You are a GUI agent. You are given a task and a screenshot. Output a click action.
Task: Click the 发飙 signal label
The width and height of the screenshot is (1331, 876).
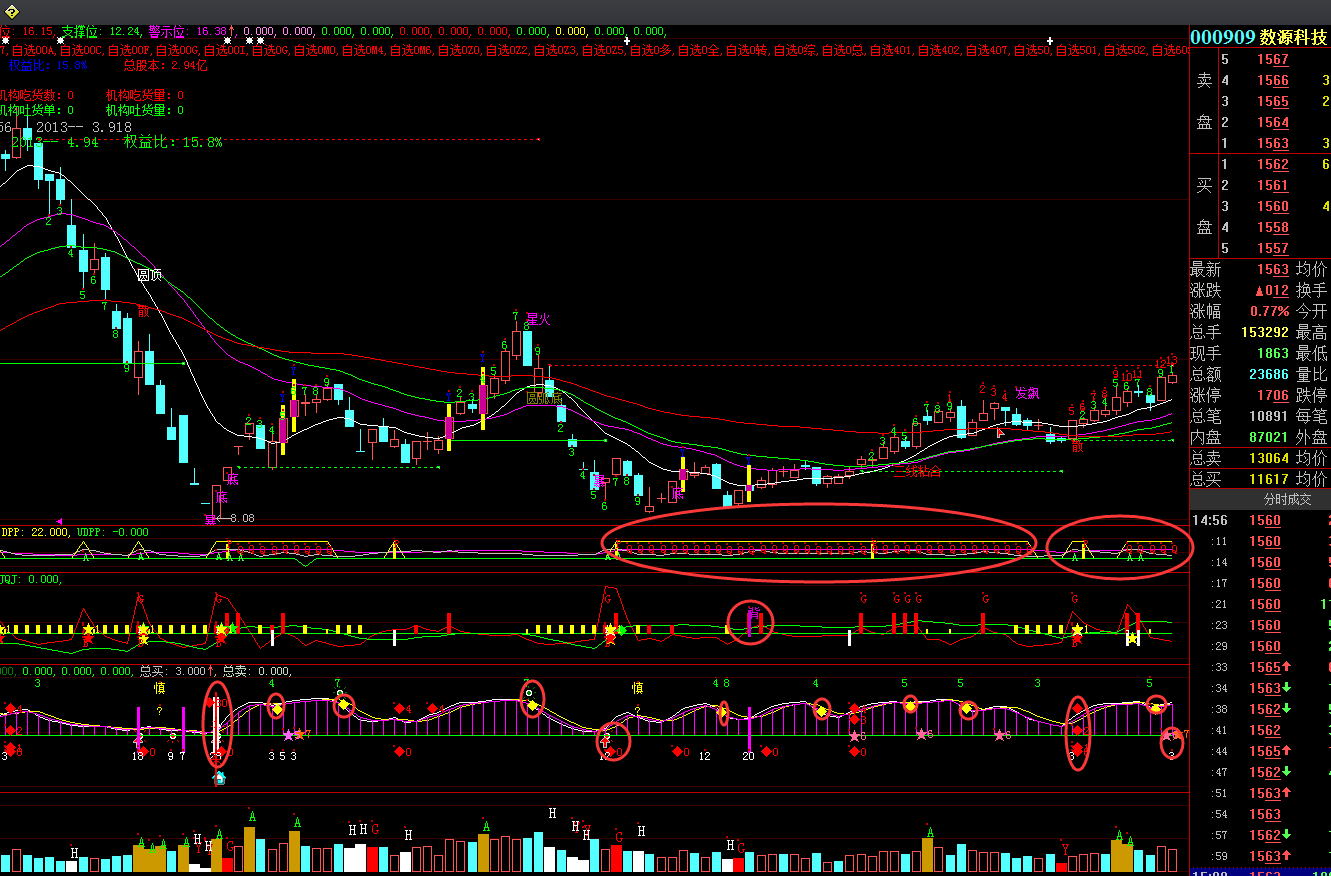pyautogui.click(x=1027, y=393)
